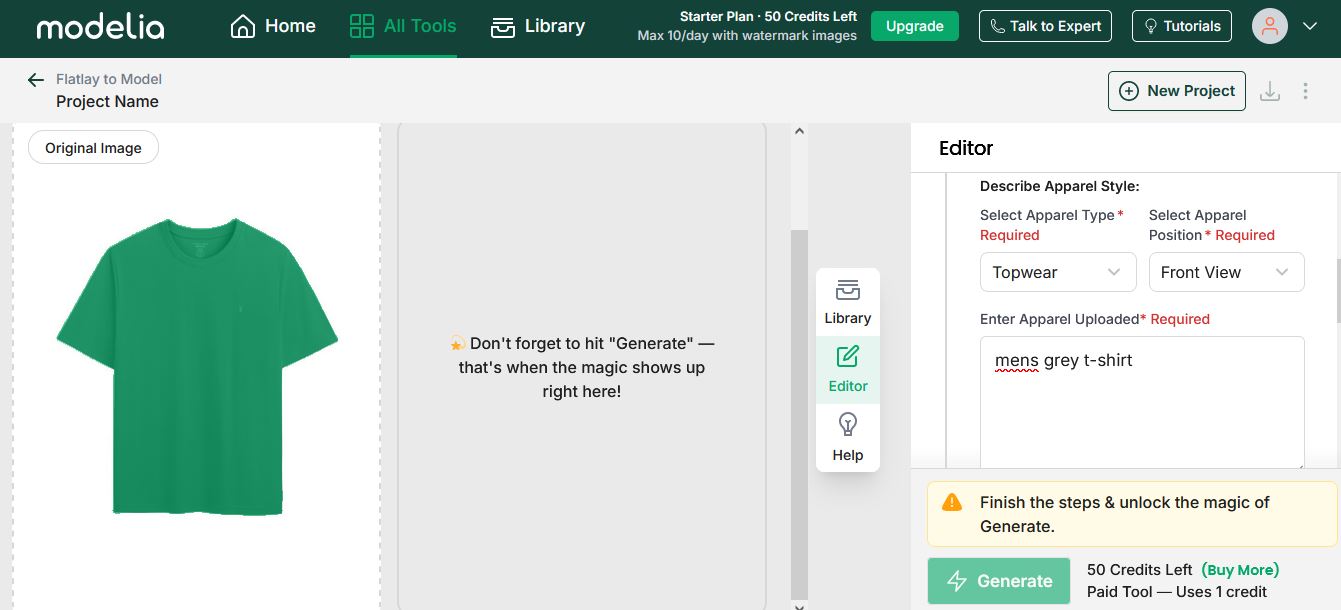This screenshot has width=1341, height=610.
Task: Select the Editor side panel
Action: tap(847, 370)
